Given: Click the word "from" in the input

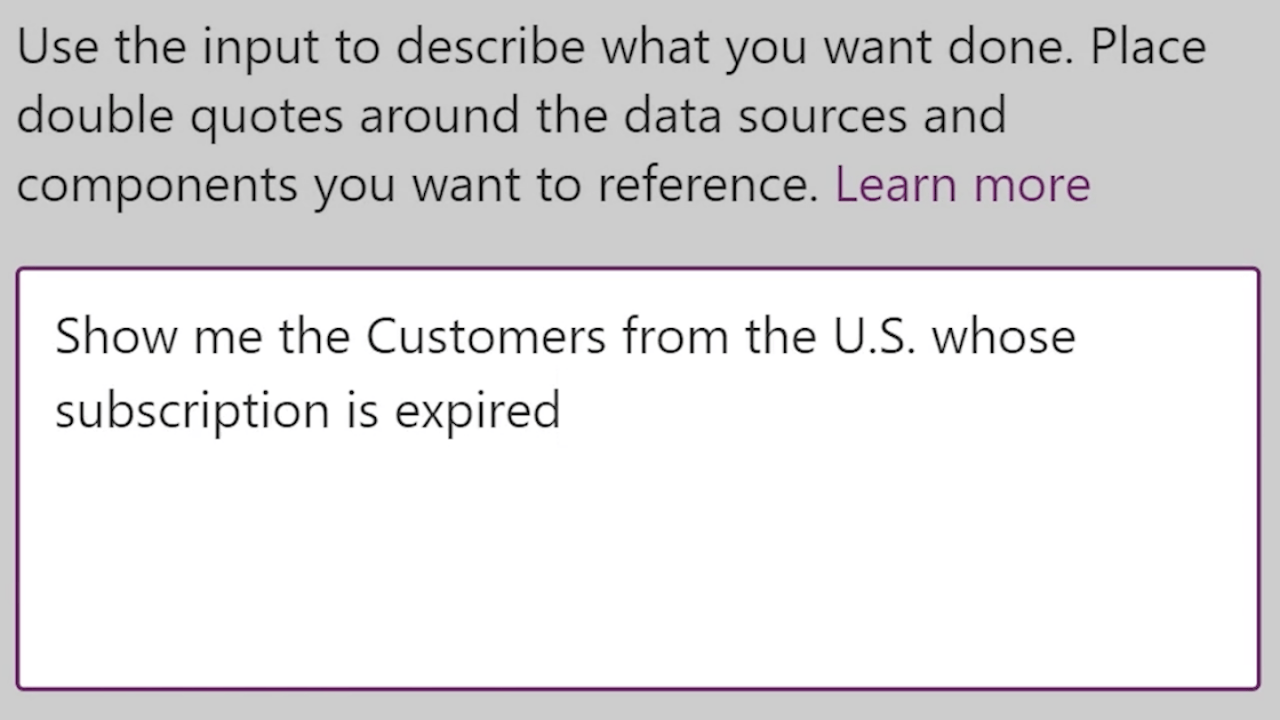Looking at the screenshot, I should coord(675,336).
